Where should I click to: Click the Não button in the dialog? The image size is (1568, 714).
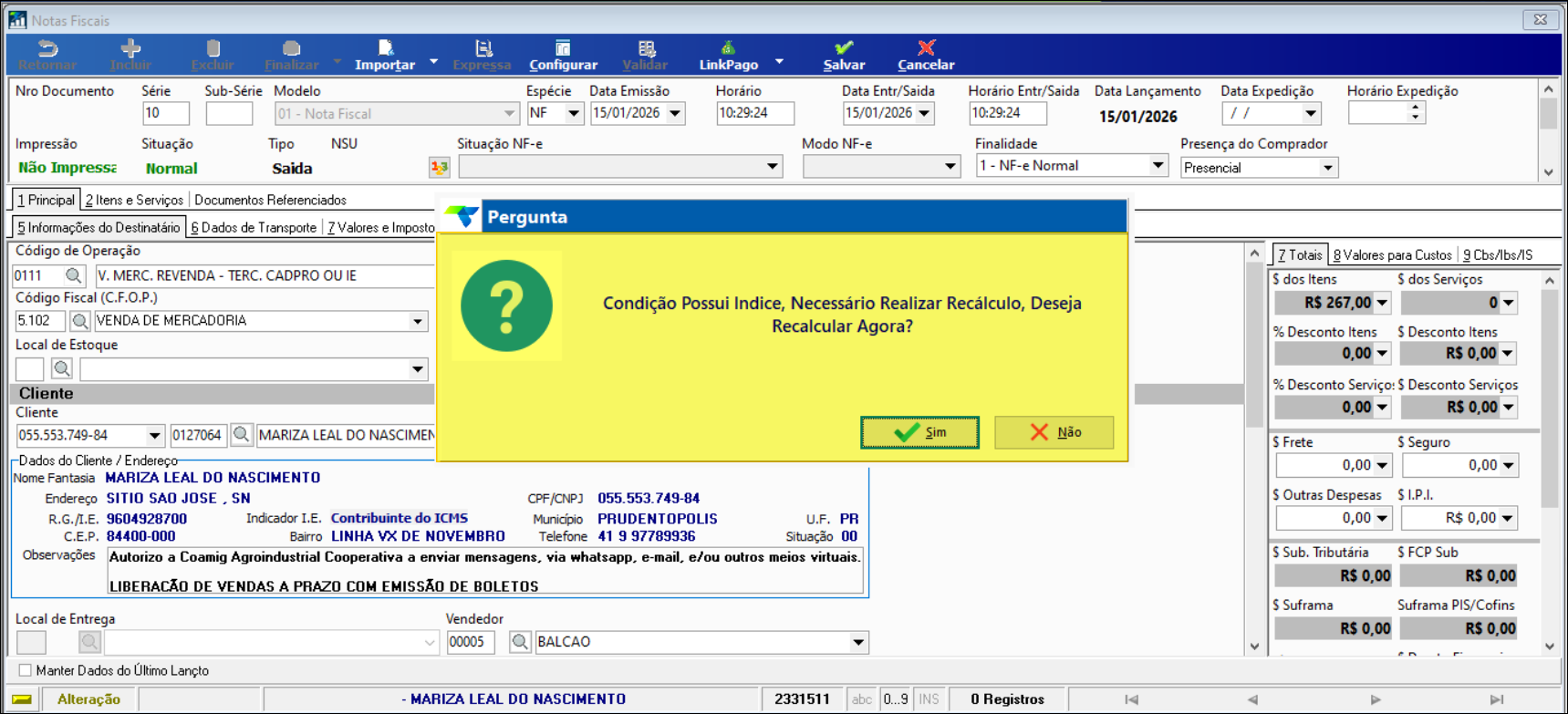[x=1054, y=432]
